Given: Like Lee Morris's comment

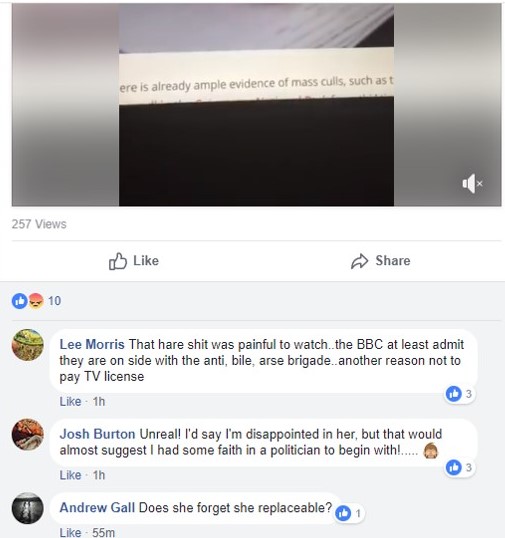Looking at the screenshot, I should click(x=70, y=401).
